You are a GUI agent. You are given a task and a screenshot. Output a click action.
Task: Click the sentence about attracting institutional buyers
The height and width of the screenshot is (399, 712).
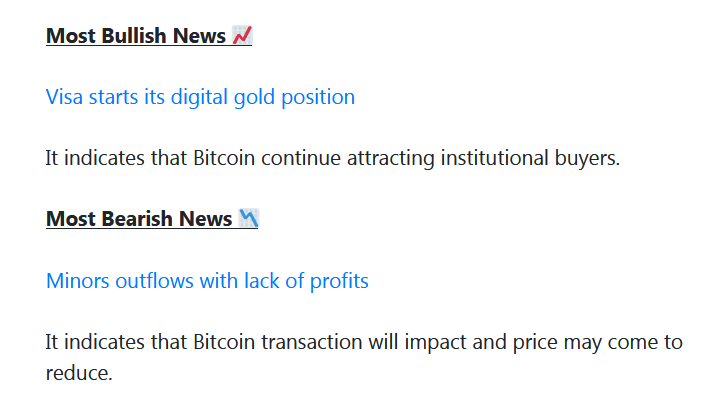(333, 158)
